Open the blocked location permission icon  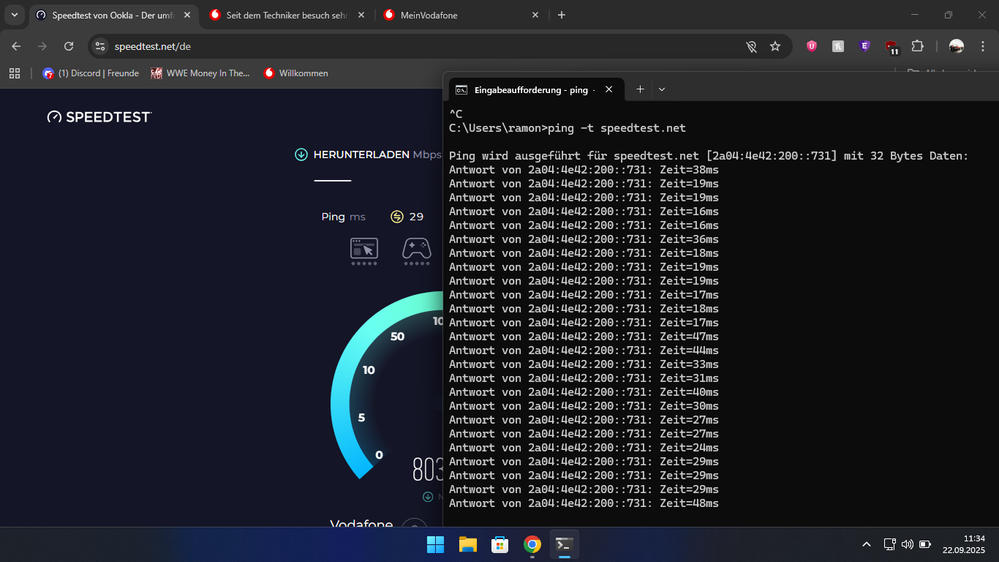(x=751, y=46)
